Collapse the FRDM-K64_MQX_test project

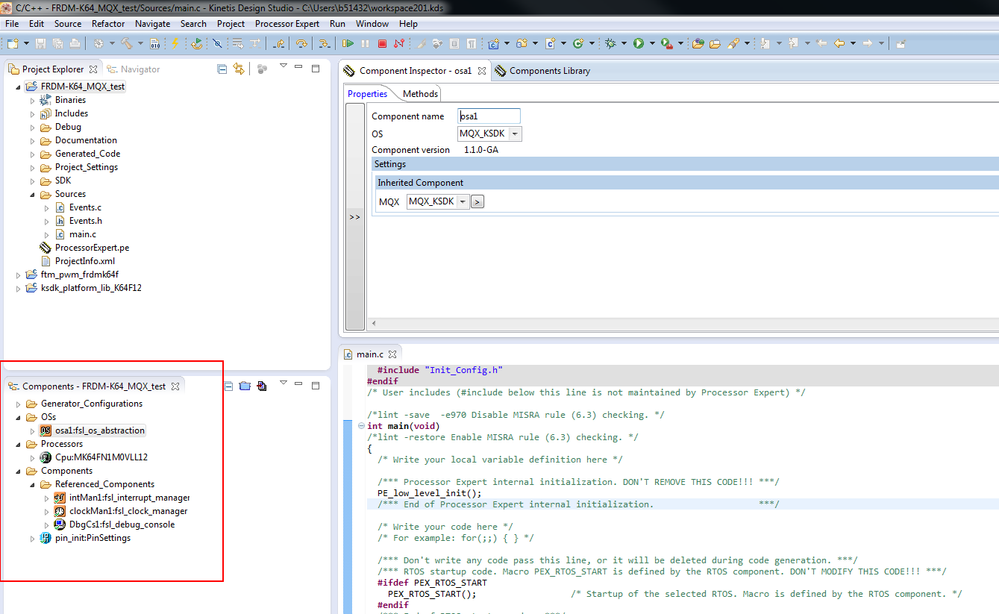coord(18,87)
